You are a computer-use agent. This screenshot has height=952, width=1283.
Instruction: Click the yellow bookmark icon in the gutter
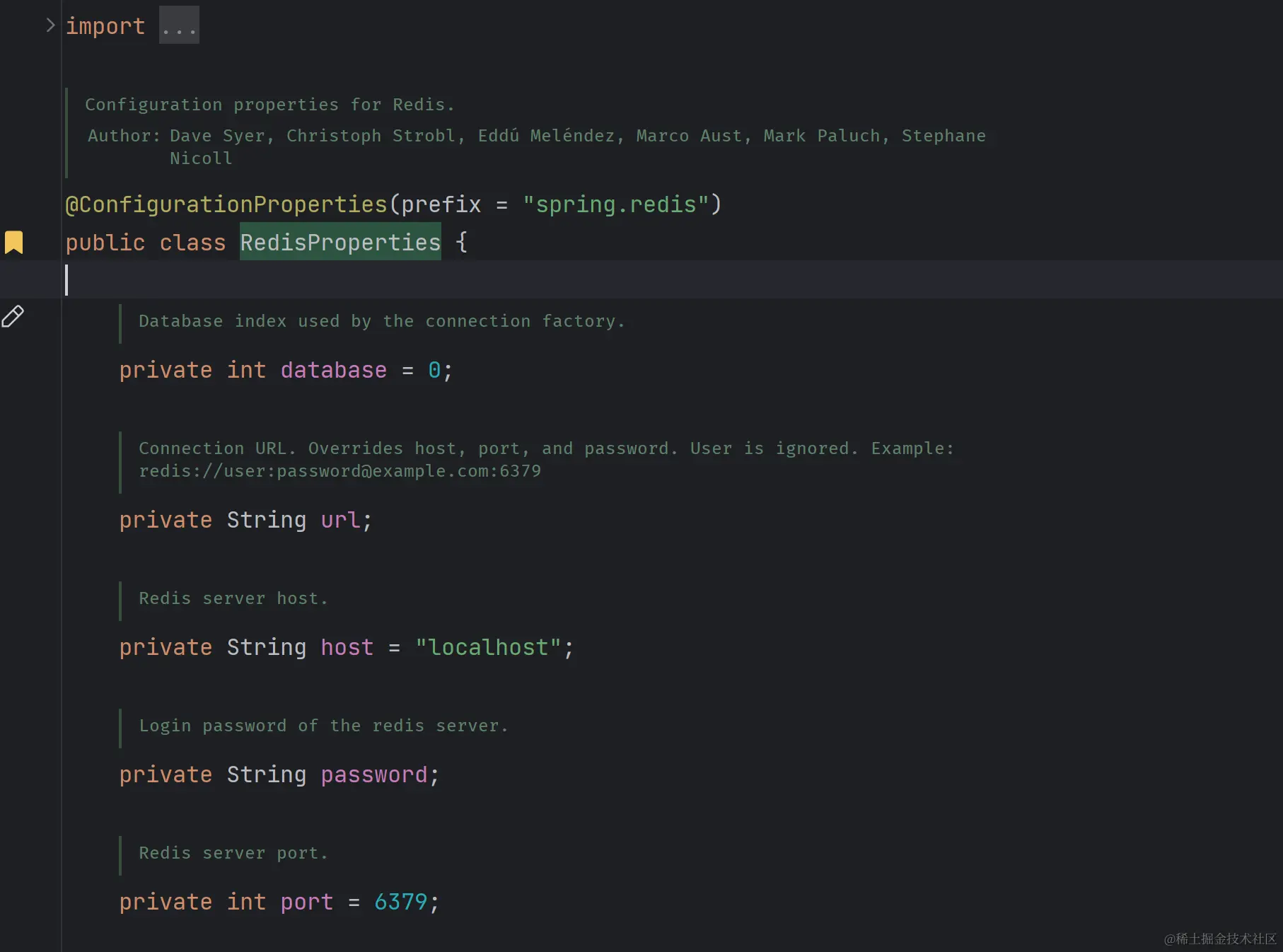click(x=13, y=242)
